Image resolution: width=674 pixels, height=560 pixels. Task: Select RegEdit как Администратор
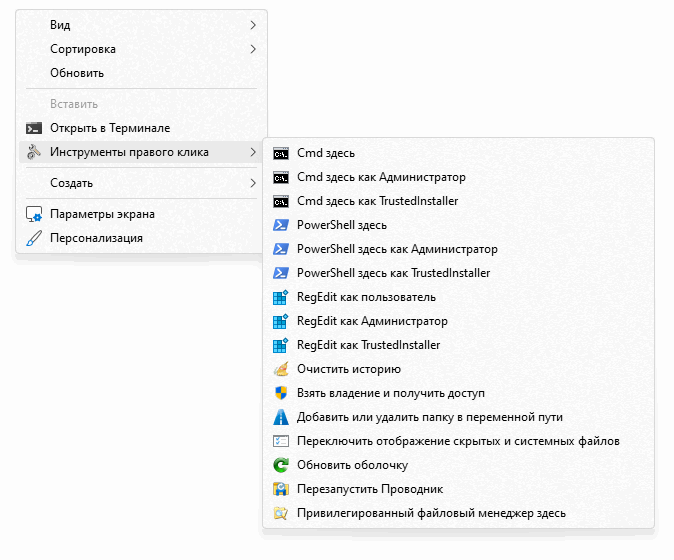458,321
